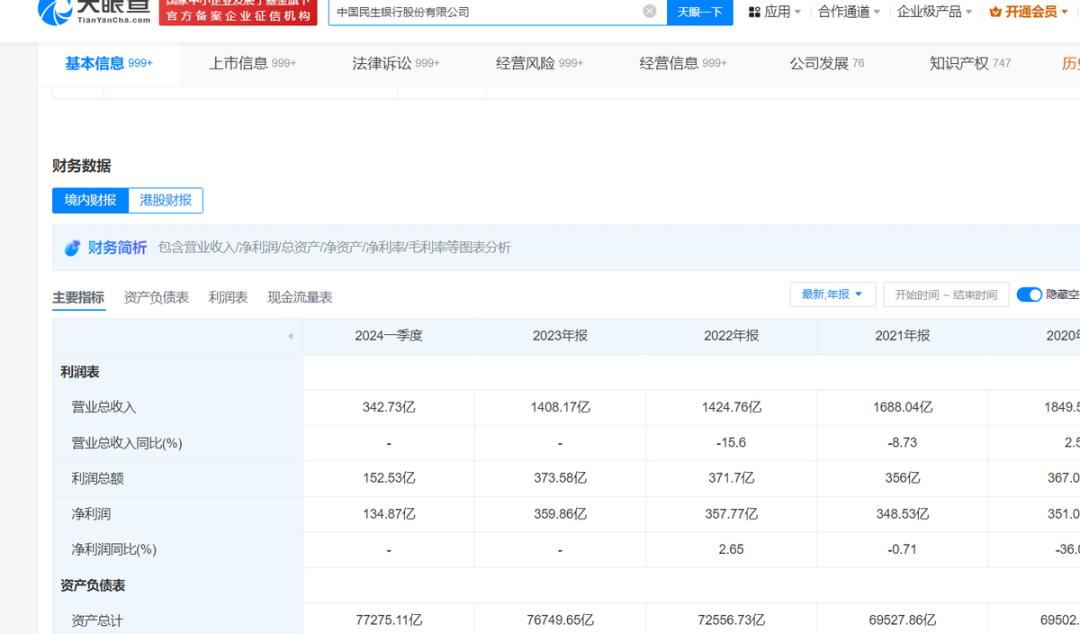1080x634 pixels.
Task: Switch to 港股财报 option
Action: tap(165, 200)
